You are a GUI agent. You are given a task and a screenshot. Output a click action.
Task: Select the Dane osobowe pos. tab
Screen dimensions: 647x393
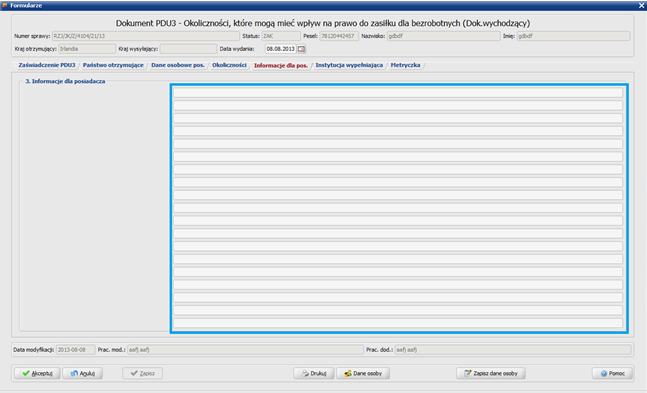point(178,65)
